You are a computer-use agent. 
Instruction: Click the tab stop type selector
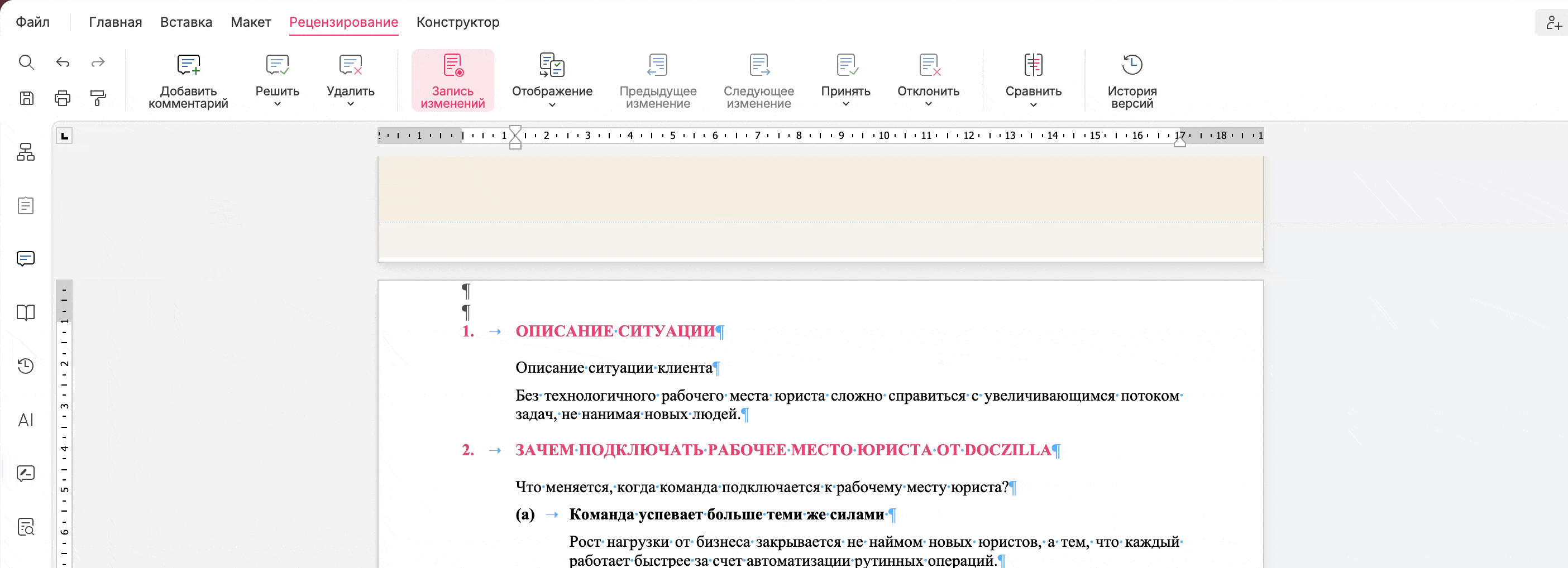pyautogui.click(x=65, y=136)
